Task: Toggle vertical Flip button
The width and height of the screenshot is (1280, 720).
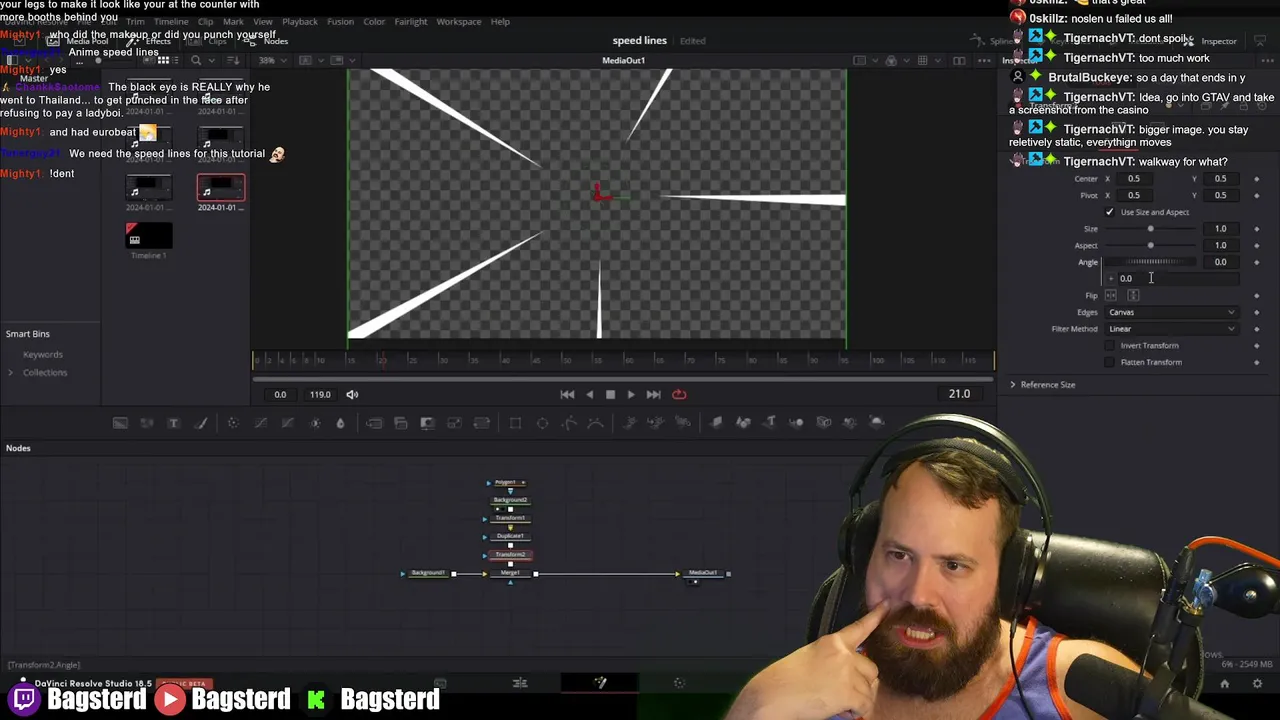Action: 1133,296
